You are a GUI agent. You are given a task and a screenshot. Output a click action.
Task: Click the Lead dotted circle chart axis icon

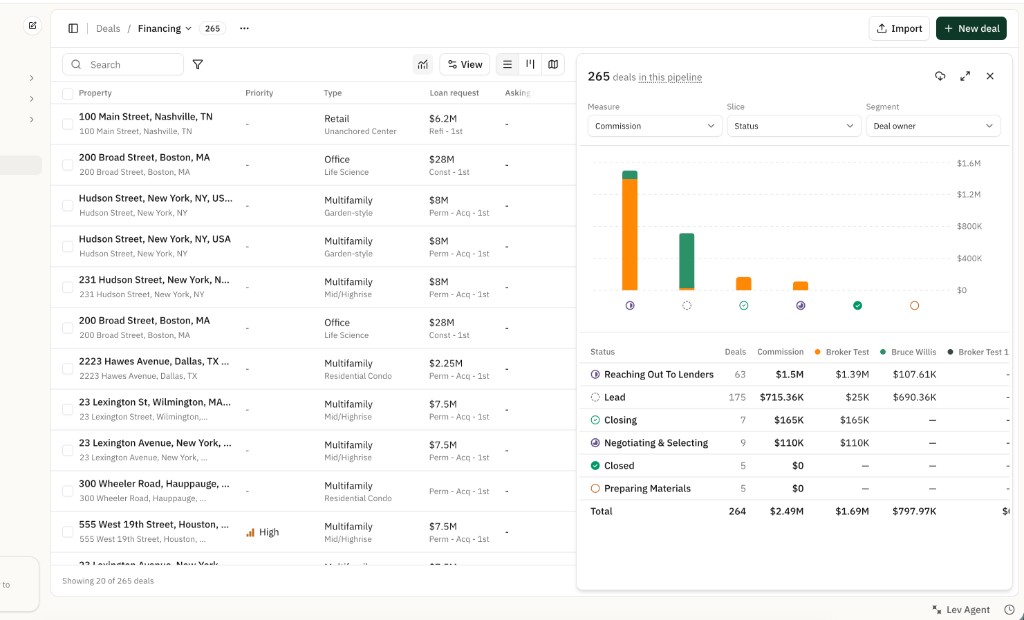(x=686, y=305)
